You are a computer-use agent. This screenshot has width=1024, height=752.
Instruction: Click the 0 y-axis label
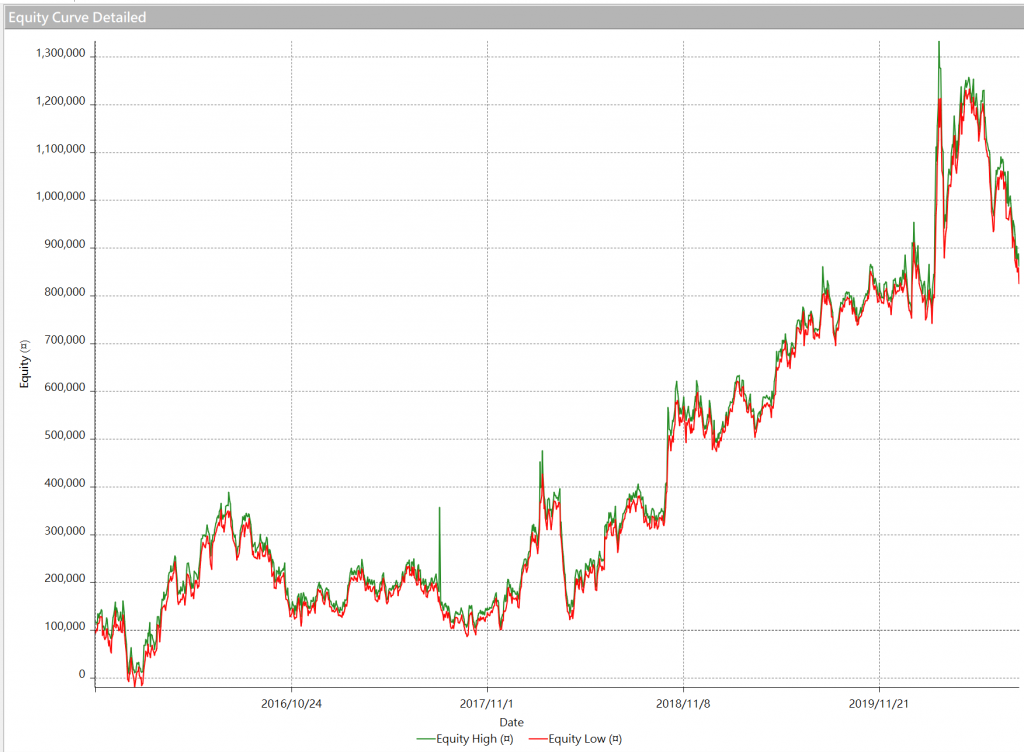82,676
